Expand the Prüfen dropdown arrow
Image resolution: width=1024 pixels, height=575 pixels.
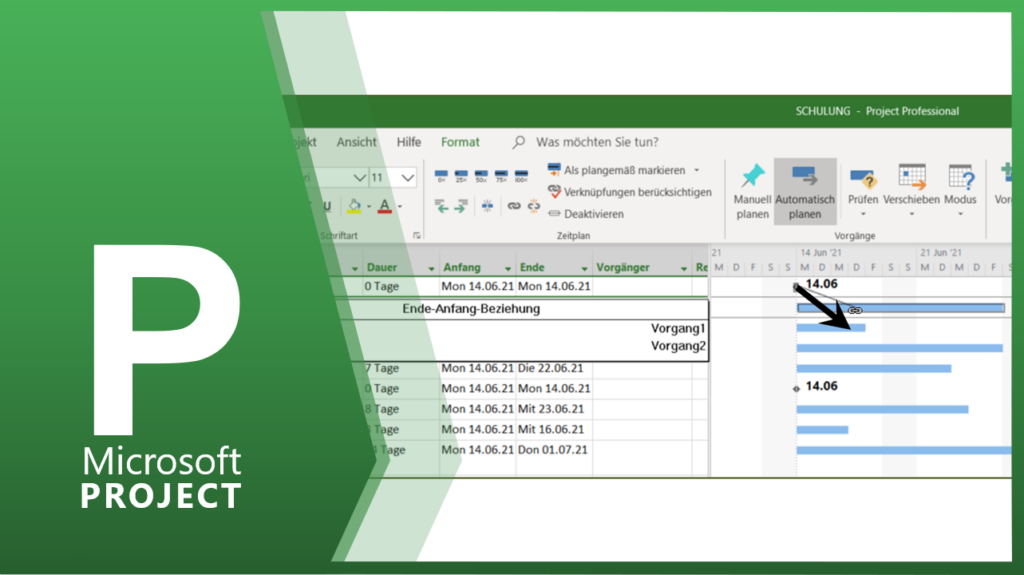click(863, 214)
